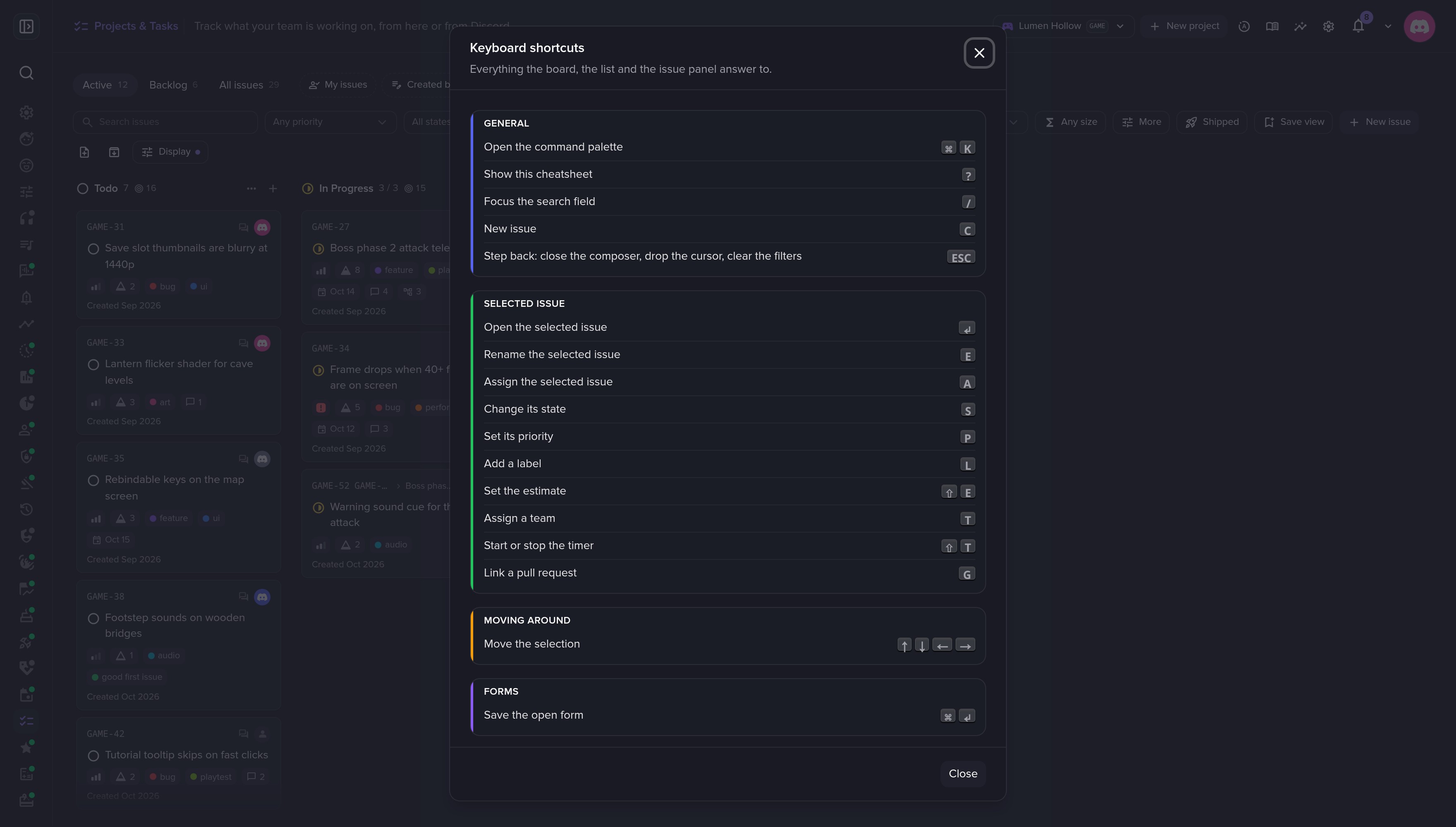Click the Shipped rocket button
Image resolution: width=1456 pixels, height=827 pixels.
(1212, 122)
